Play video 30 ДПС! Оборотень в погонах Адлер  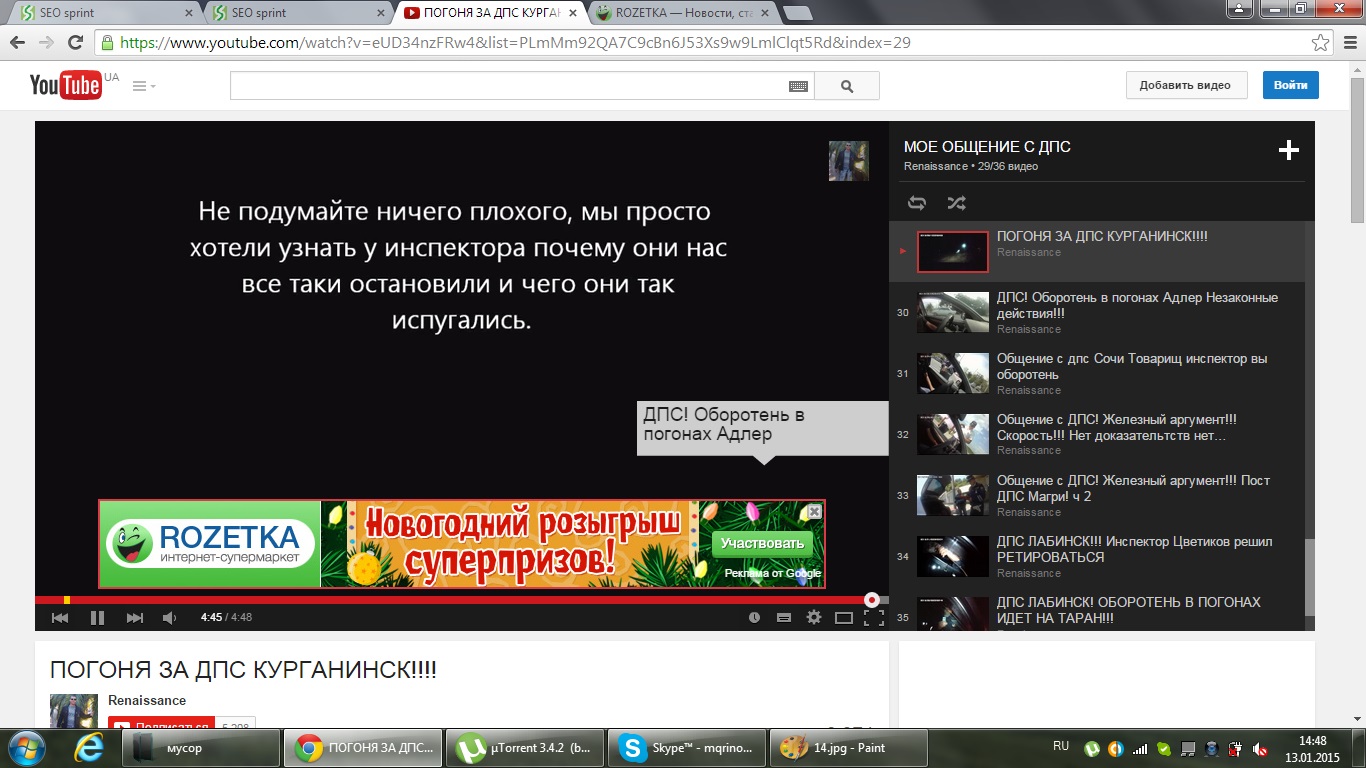[x=1097, y=312]
